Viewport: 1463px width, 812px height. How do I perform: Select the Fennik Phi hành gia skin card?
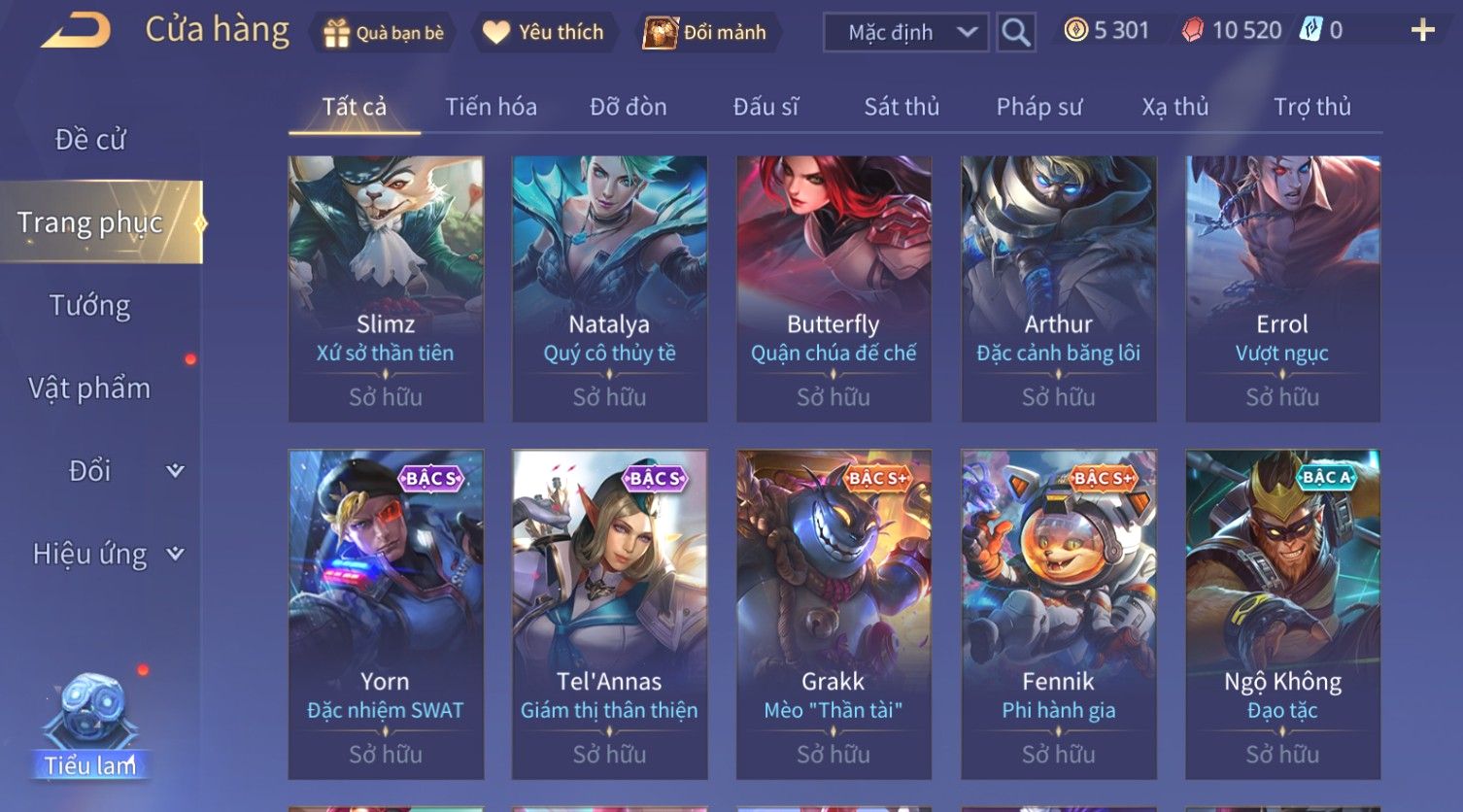point(1059,614)
